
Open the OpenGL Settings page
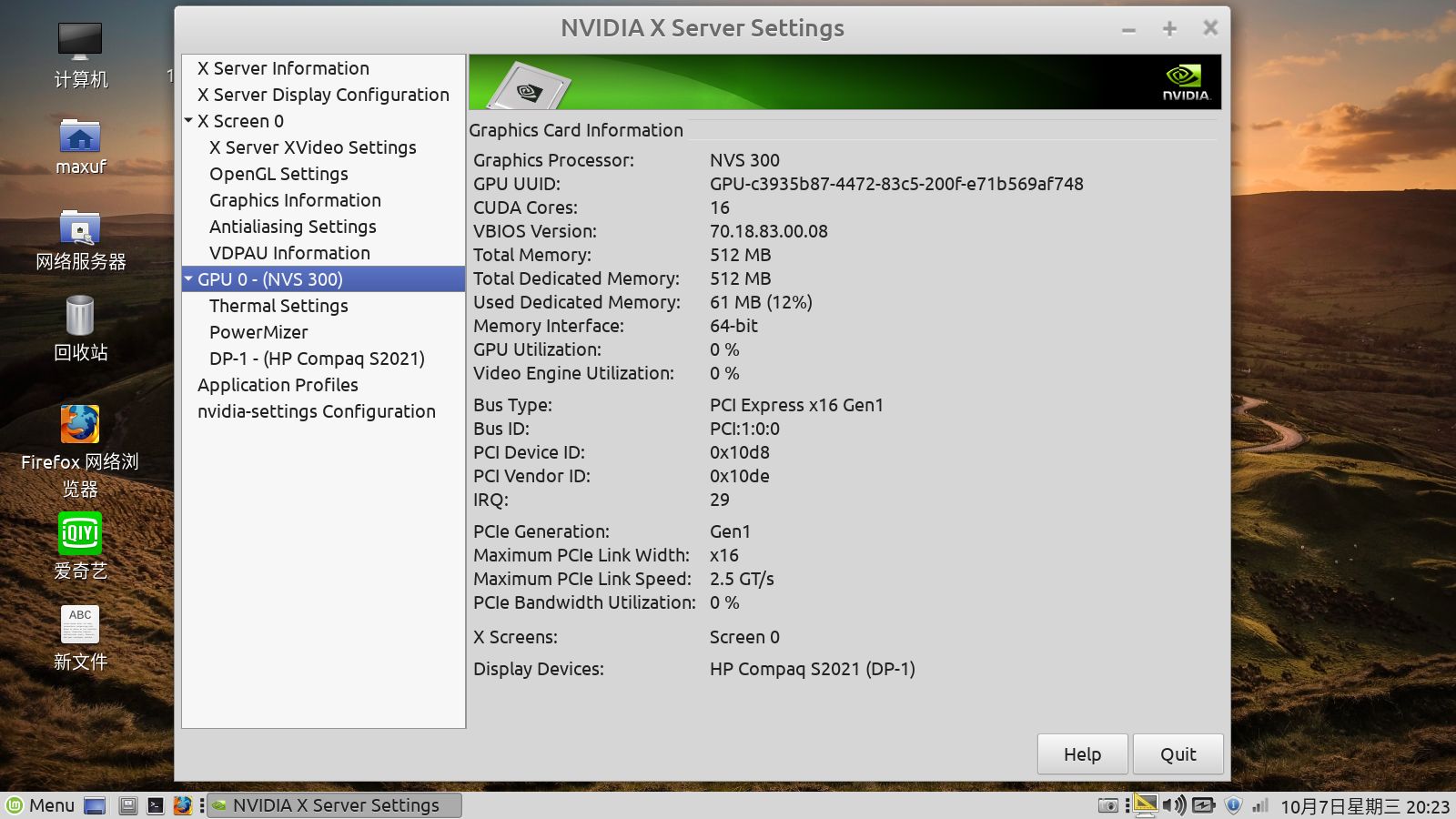(x=278, y=174)
